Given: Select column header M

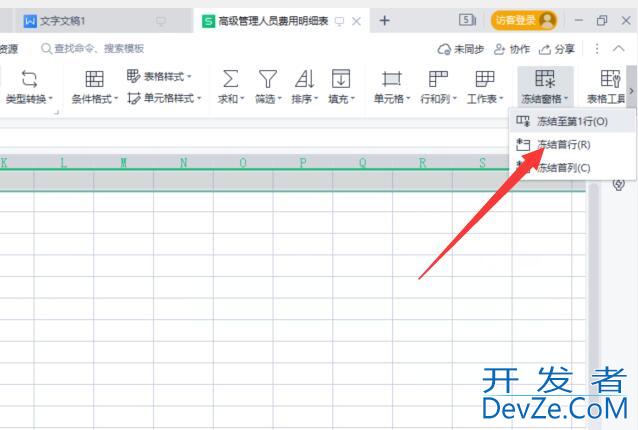Looking at the screenshot, I should (x=124, y=163).
